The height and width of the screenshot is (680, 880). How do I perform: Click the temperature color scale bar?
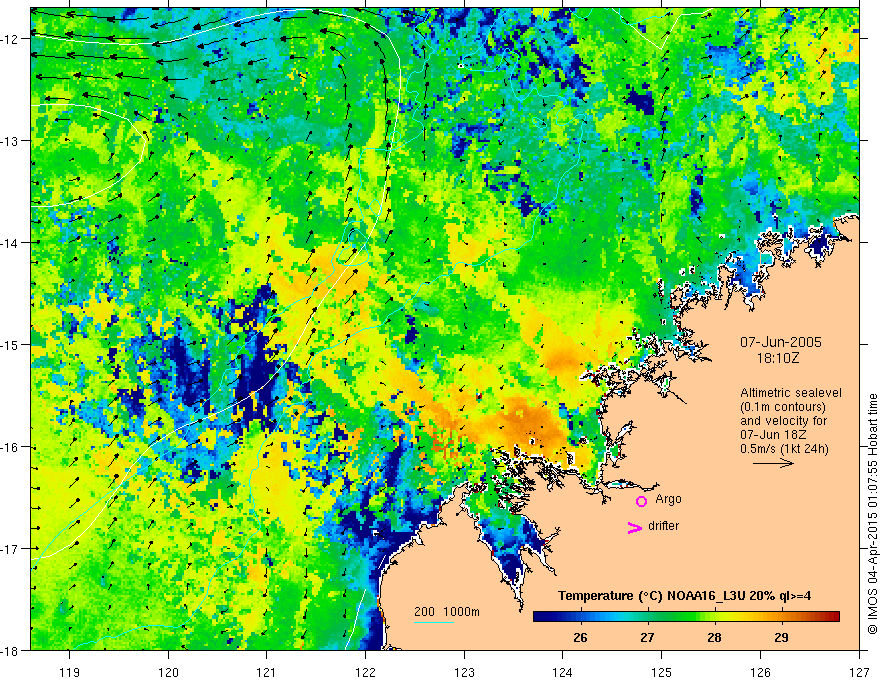686,616
